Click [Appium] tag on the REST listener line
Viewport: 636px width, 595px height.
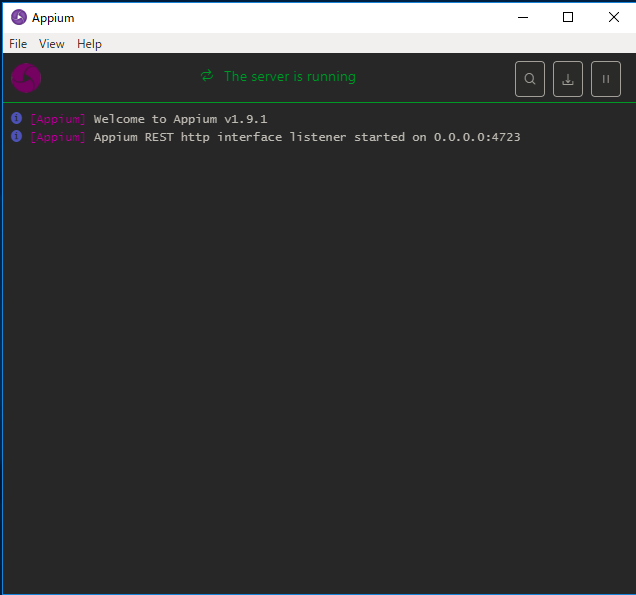[x=58, y=137]
